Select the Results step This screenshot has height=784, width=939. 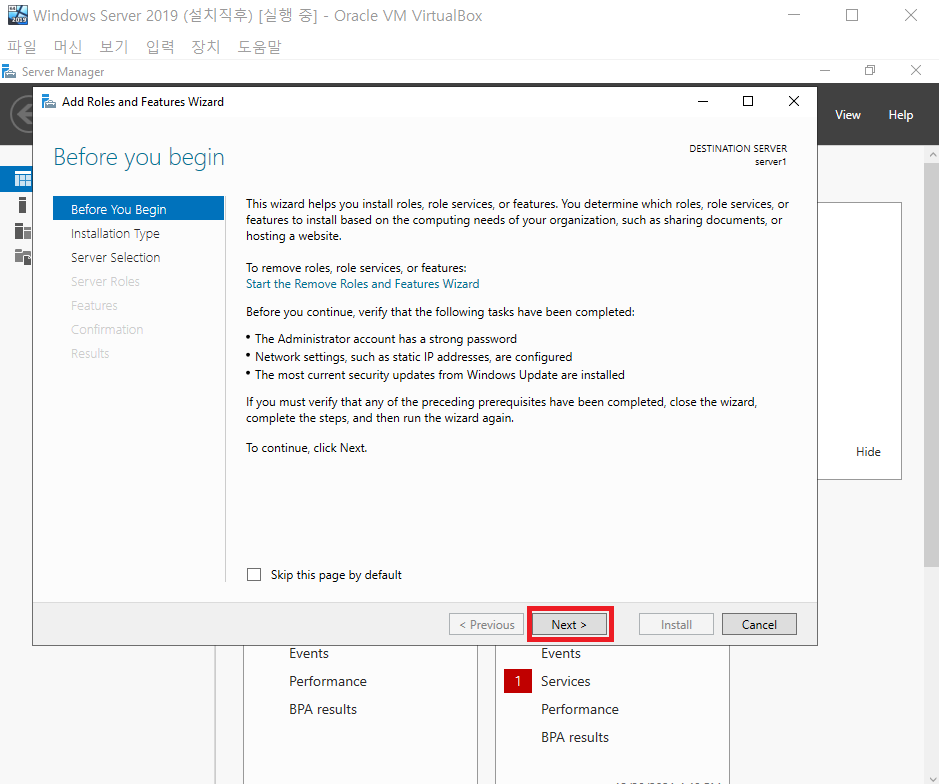[x=90, y=353]
